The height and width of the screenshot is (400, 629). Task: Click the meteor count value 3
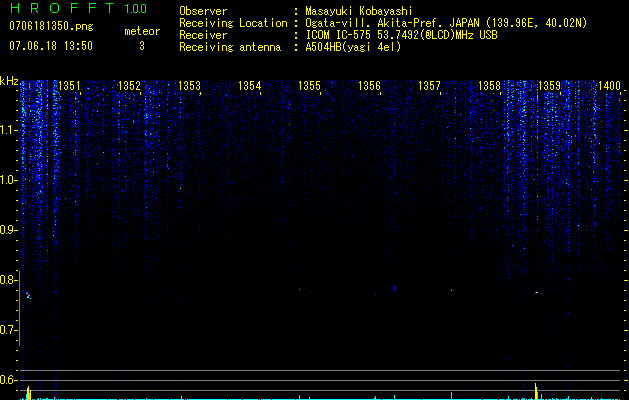click(142, 46)
